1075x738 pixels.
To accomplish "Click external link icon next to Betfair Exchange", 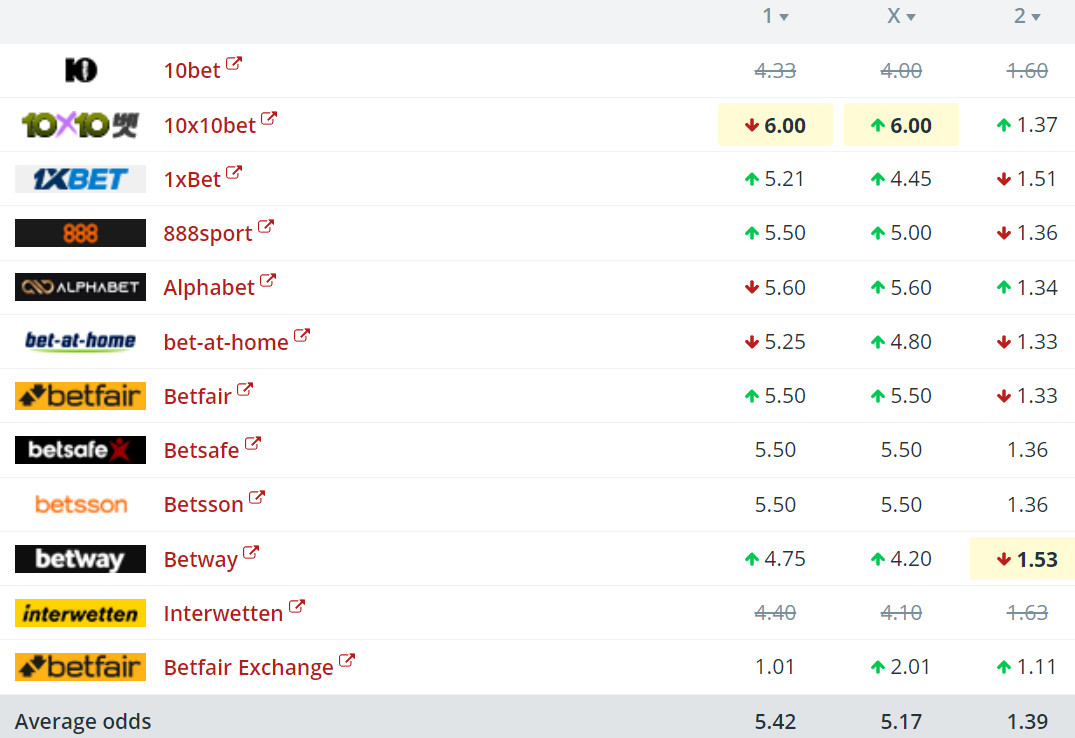I will [x=347, y=660].
